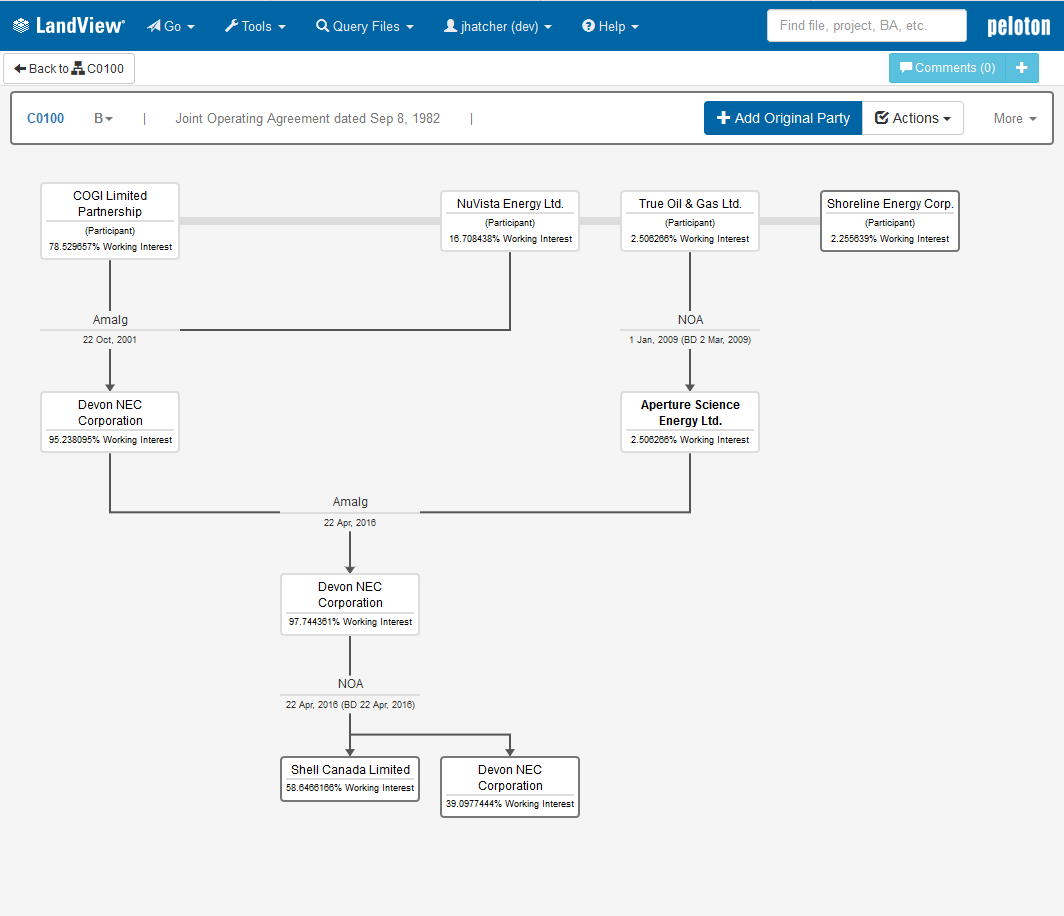
Task: Select True Oil & Gas Ltd. box
Action: pos(689,221)
